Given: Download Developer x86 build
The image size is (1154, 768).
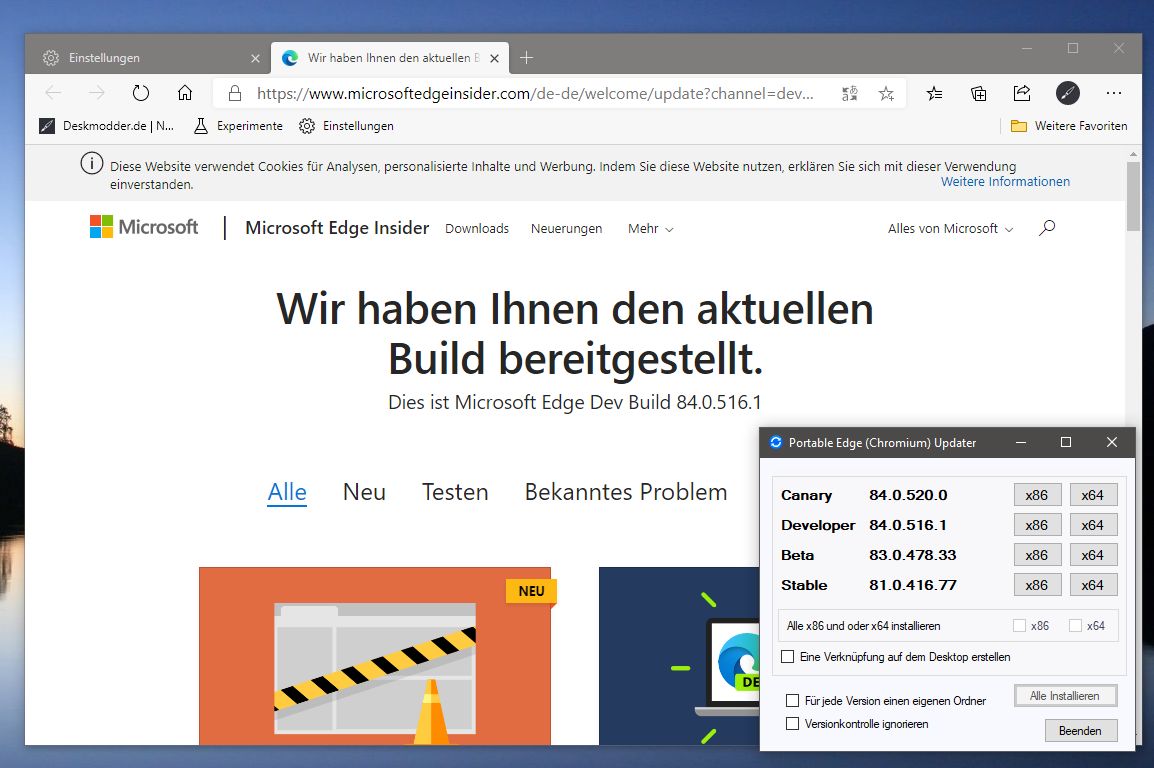Looking at the screenshot, I should coord(1037,525).
